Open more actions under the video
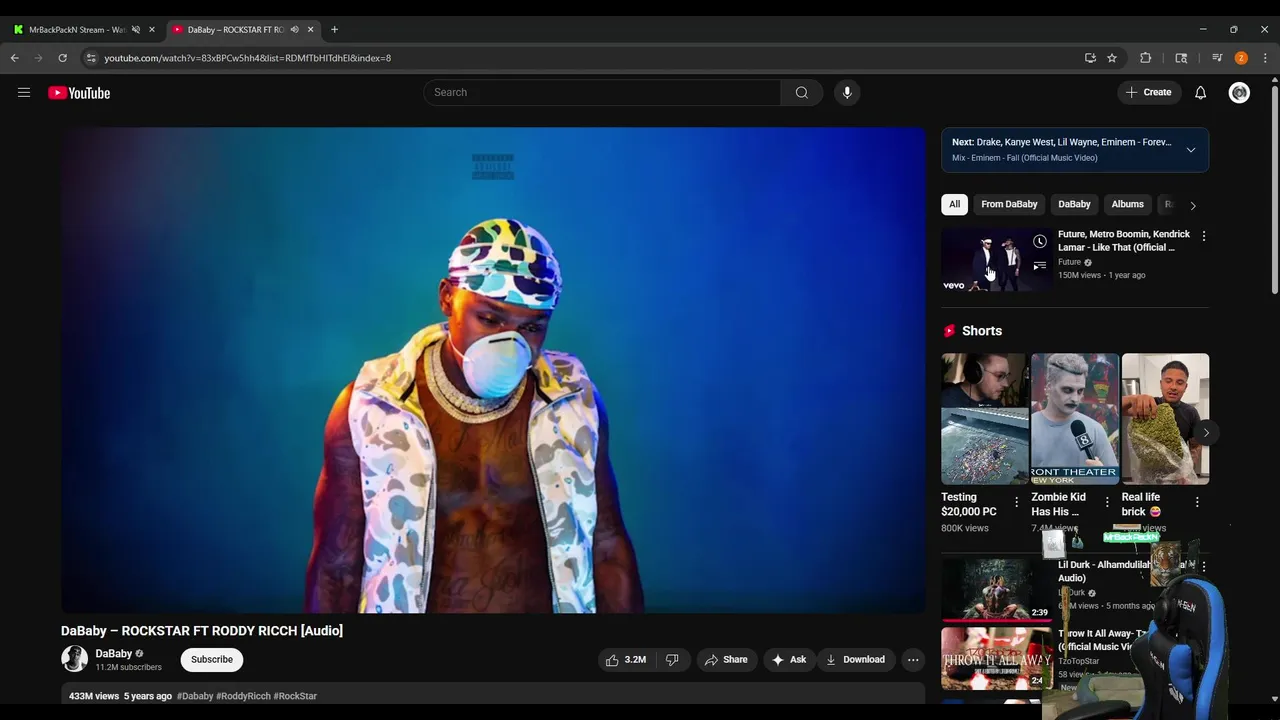 912,660
